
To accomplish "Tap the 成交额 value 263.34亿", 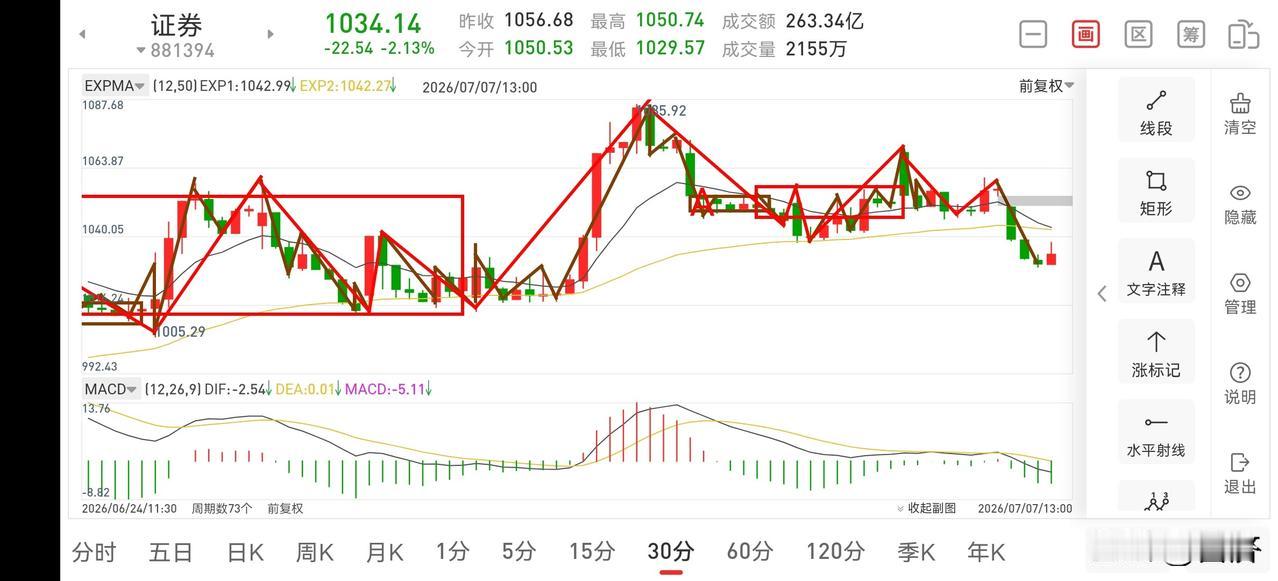I will (825, 20).
